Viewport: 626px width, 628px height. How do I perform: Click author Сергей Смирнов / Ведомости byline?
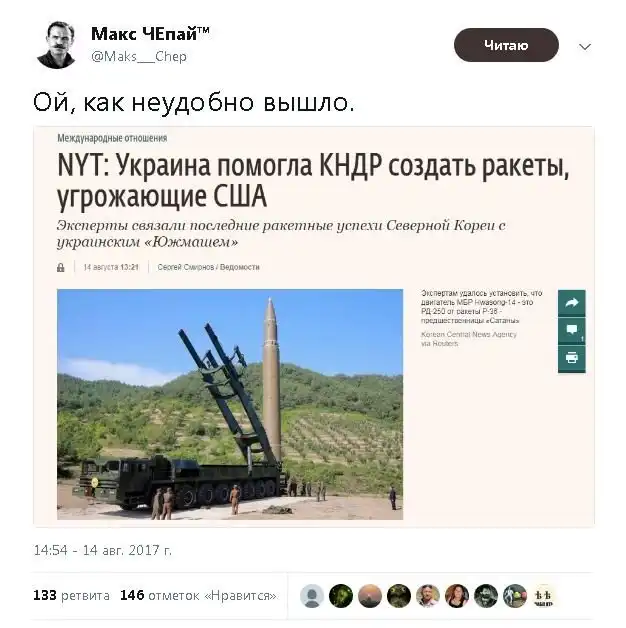(x=208, y=267)
